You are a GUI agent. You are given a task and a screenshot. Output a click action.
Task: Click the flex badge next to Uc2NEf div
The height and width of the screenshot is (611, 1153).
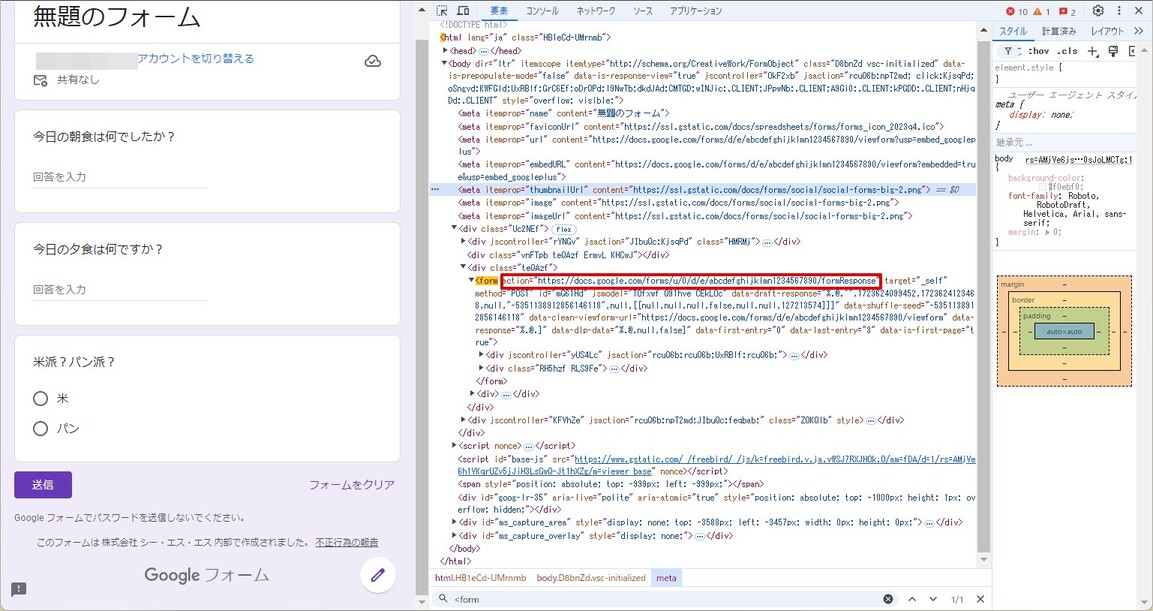click(563, 229)
